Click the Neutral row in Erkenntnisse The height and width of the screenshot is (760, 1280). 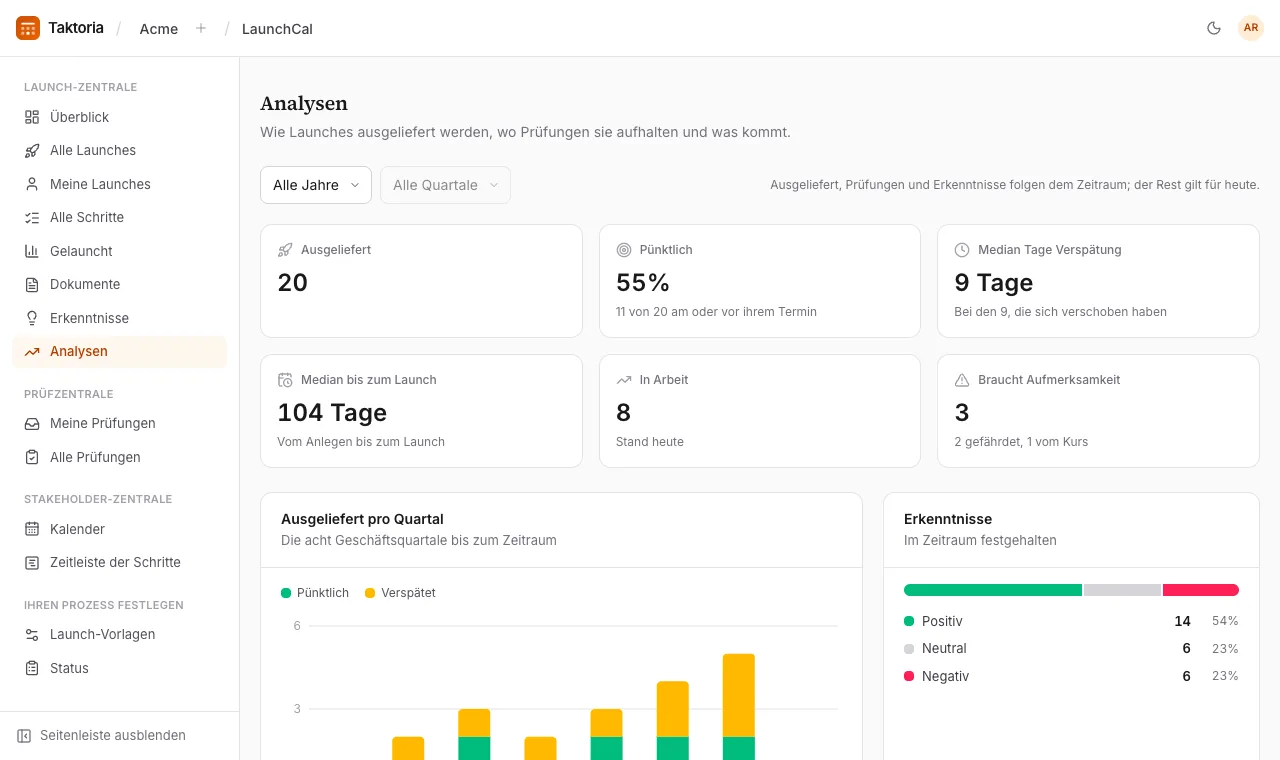click(1071, 648)
